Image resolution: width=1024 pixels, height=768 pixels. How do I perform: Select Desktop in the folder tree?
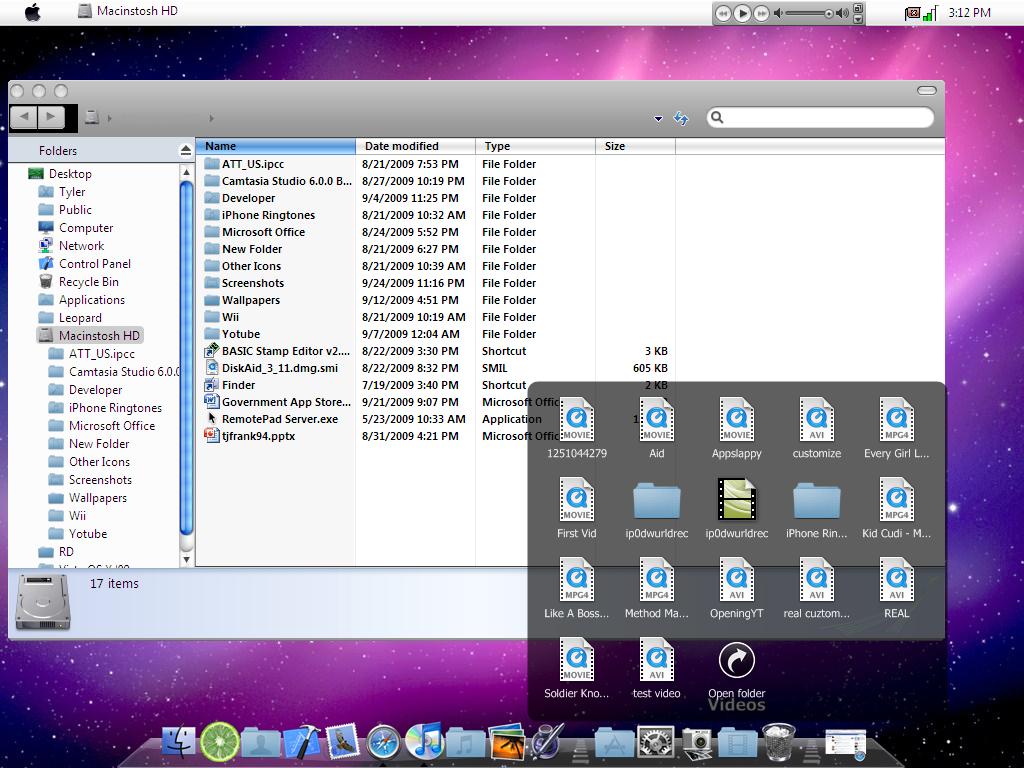[60, 174]
